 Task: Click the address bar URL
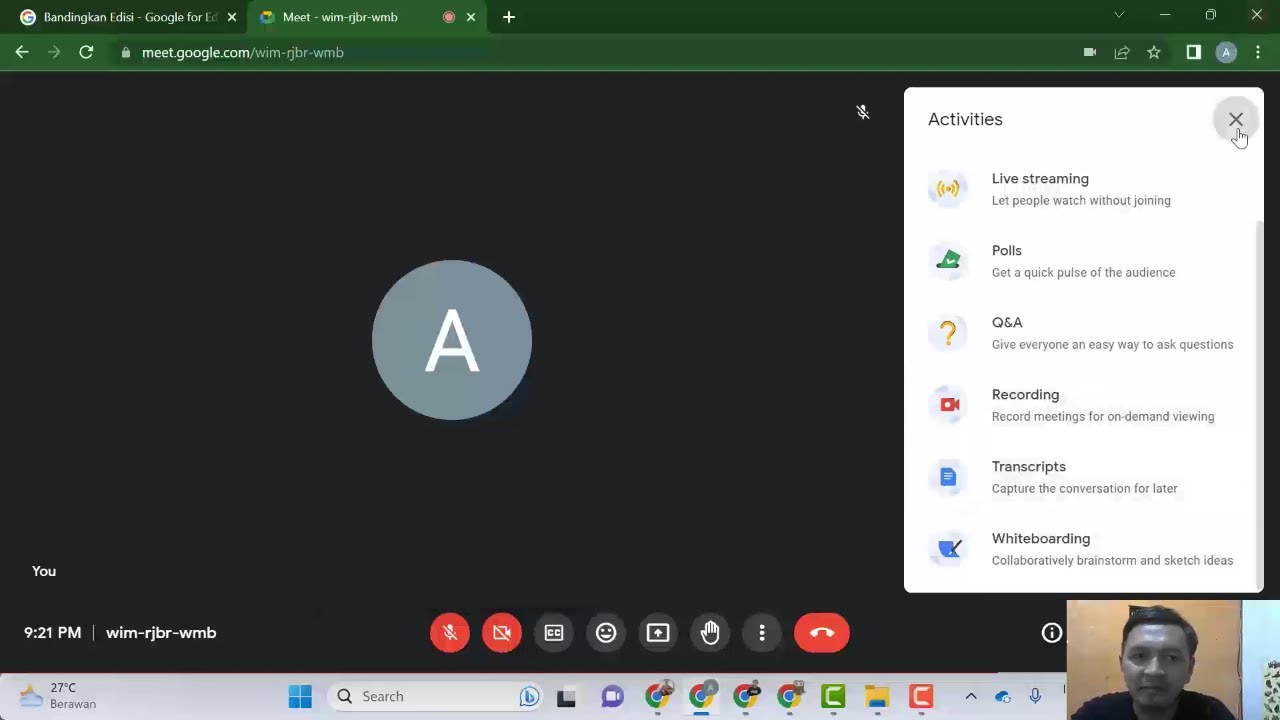coord(243,52)
